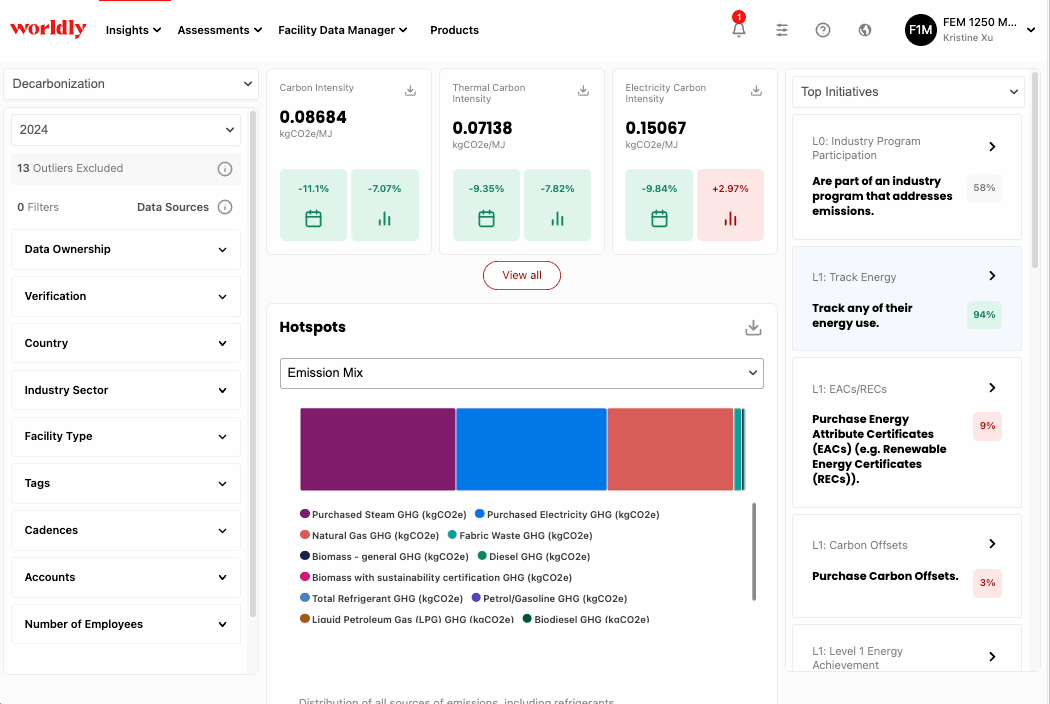
Task: Click the 94% badge on Track Energy
Action: point(984,315)
